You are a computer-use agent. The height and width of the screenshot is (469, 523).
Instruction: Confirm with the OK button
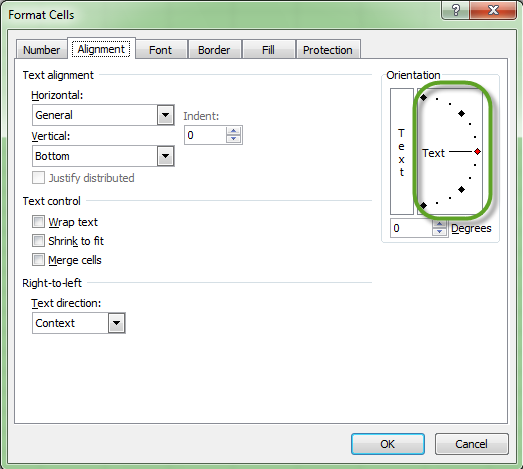[x=388, y=444]
